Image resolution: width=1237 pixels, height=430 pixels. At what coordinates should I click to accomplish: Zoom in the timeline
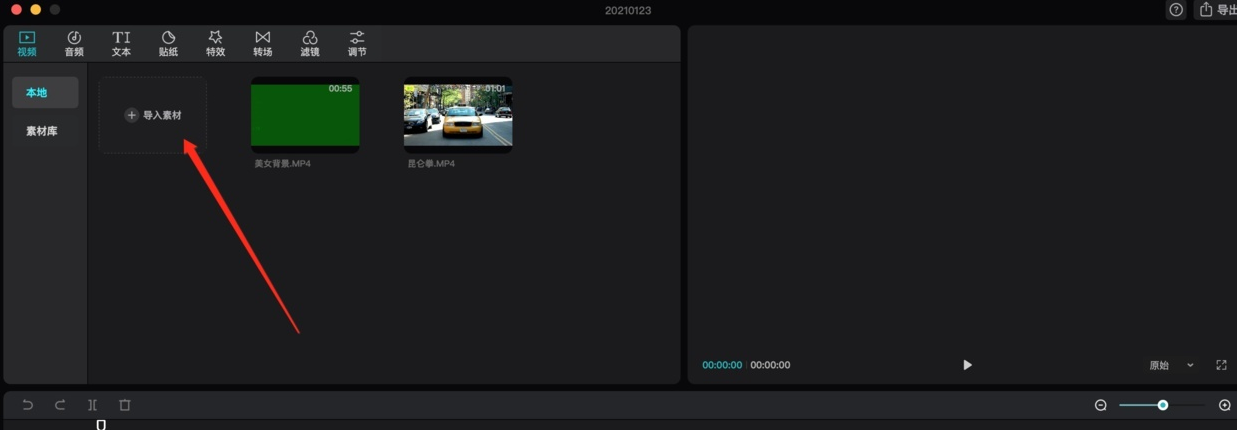[x=1225, y=405]
